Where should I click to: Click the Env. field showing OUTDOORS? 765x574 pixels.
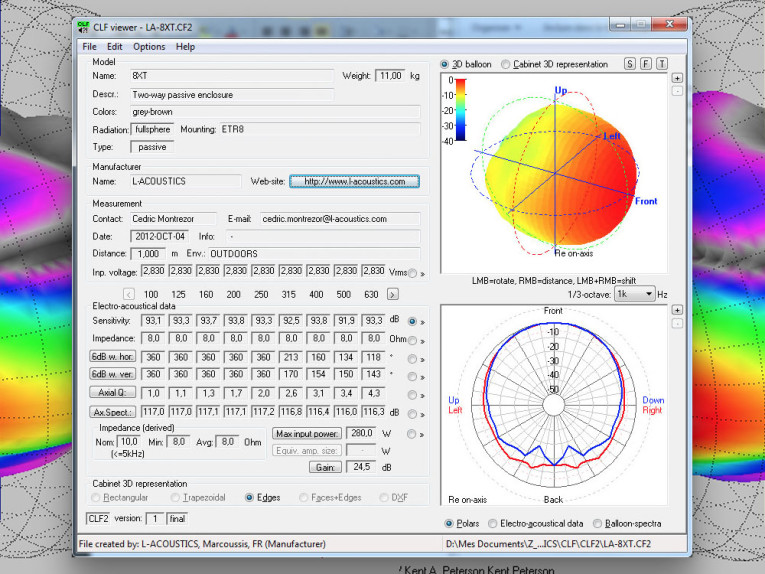click(314, 254)
